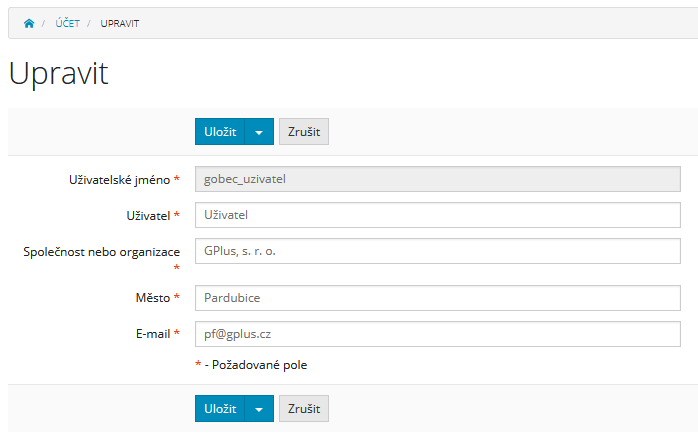698x442 pixels.
Task: Click the Společnost nebo organizace label
Action: click(x=101, y=252)
